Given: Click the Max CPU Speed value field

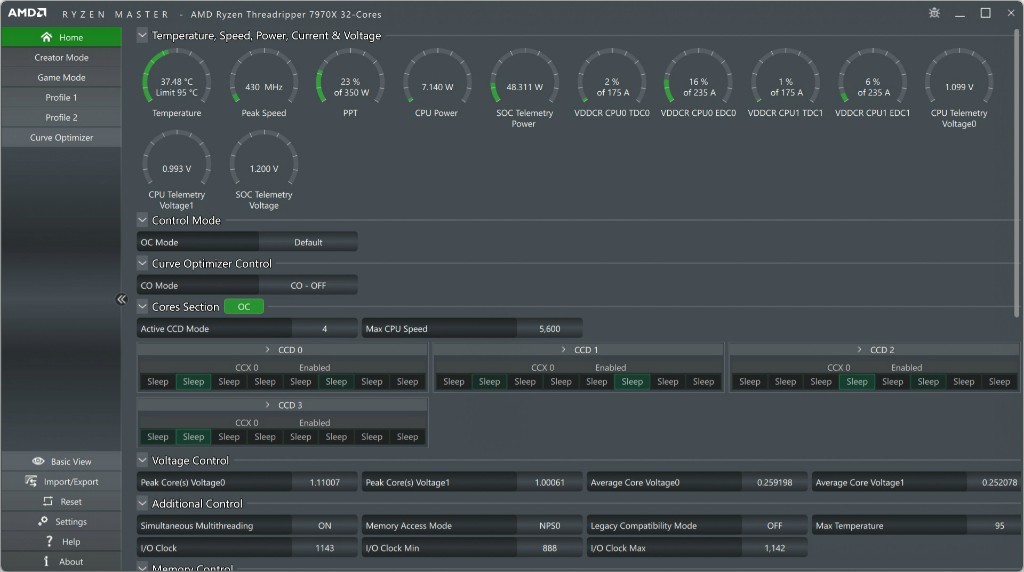Looking at the screenshot, I should click(x=549, y=329).
